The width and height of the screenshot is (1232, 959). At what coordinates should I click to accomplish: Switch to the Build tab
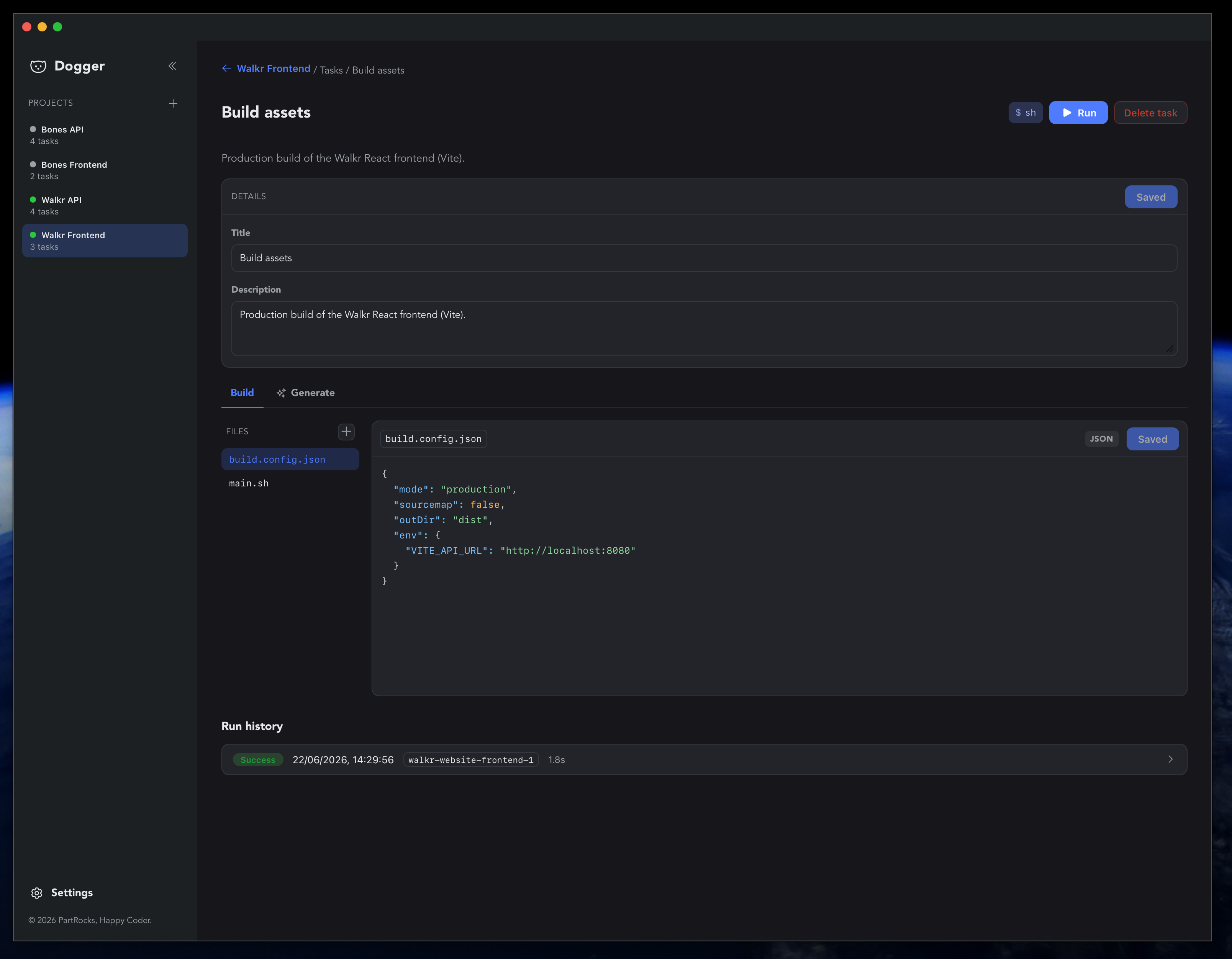[x=242, y=393]
